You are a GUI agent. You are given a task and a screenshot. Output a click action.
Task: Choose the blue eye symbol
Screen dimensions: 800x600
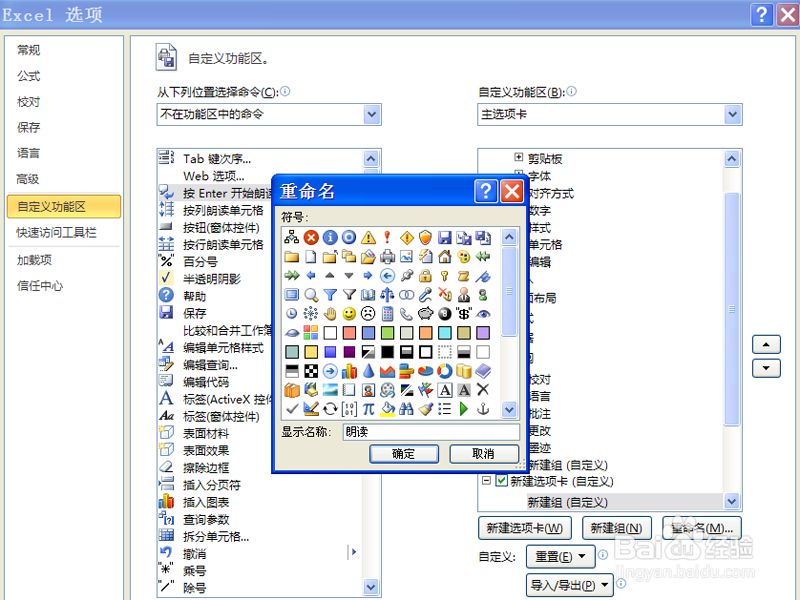point(483,314)
